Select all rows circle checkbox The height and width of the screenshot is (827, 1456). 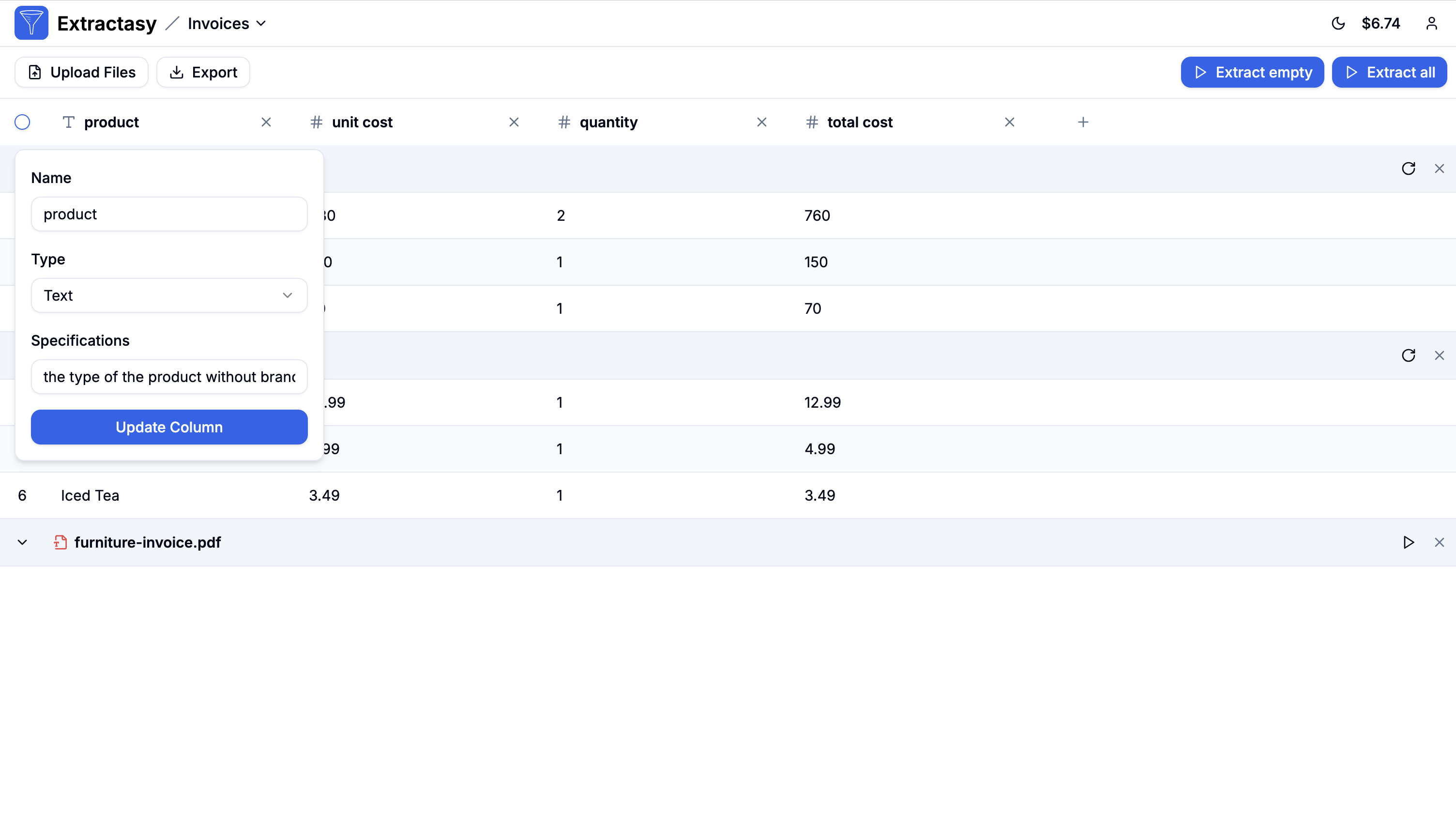coord(22,122)
